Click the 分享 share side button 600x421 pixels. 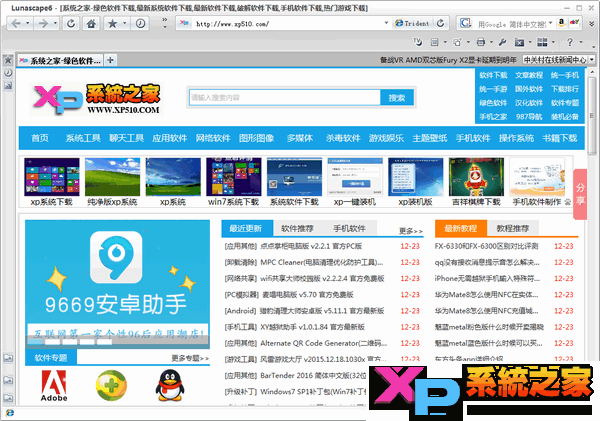[x=580, y=194]
